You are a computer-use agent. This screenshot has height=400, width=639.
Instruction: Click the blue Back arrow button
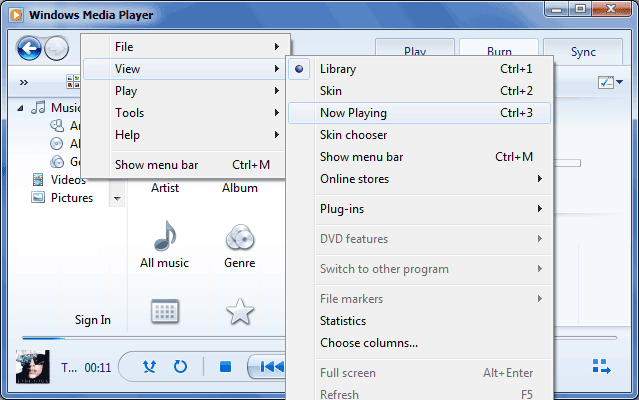(x=29, y=48)
